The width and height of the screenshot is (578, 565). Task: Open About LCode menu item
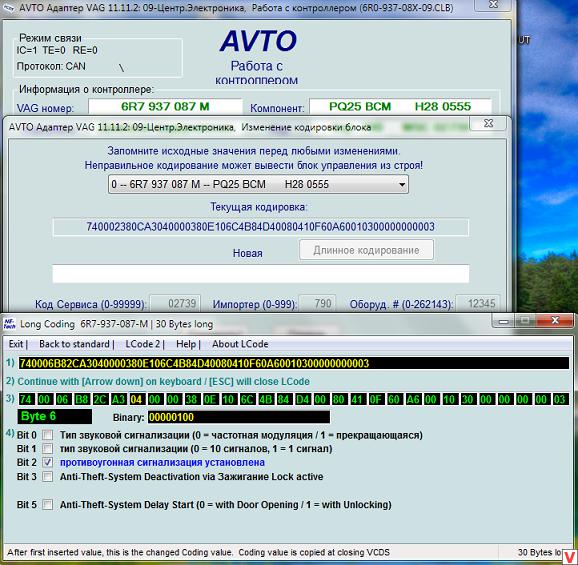coord(240,344)
